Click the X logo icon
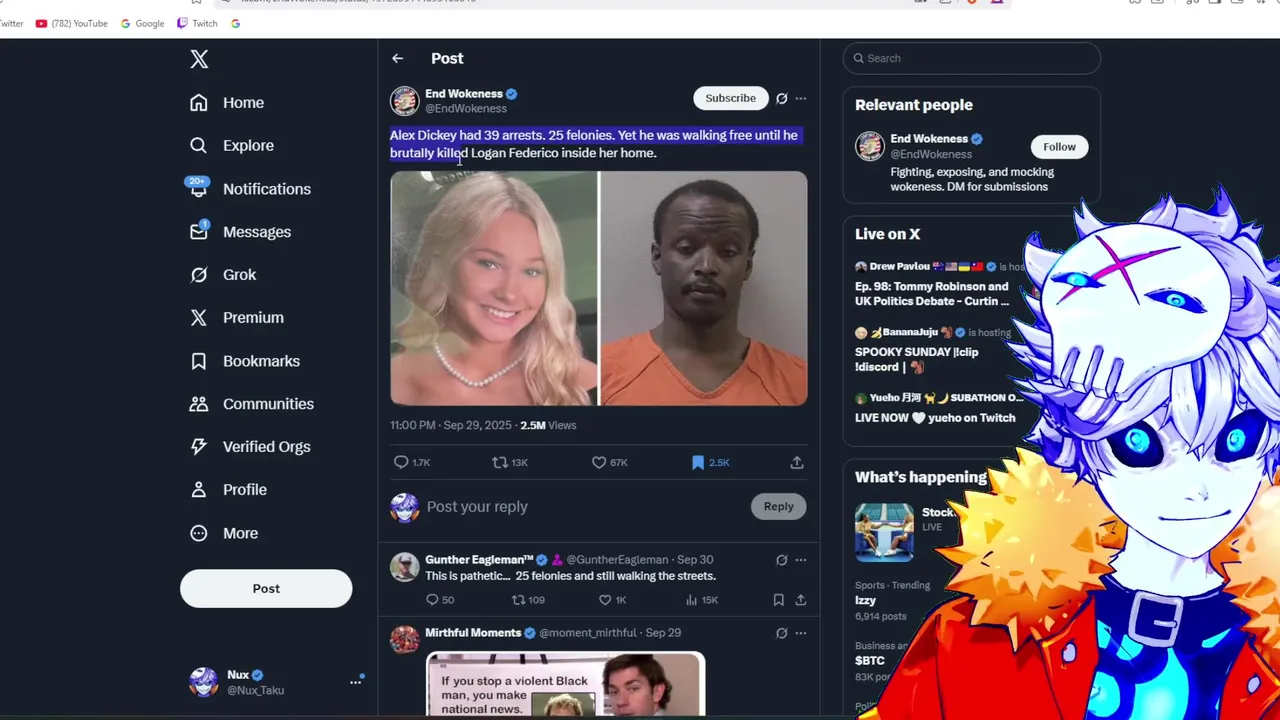This screenshot has width=1280, height=720. pyautogui.click(x=199, y=59)
